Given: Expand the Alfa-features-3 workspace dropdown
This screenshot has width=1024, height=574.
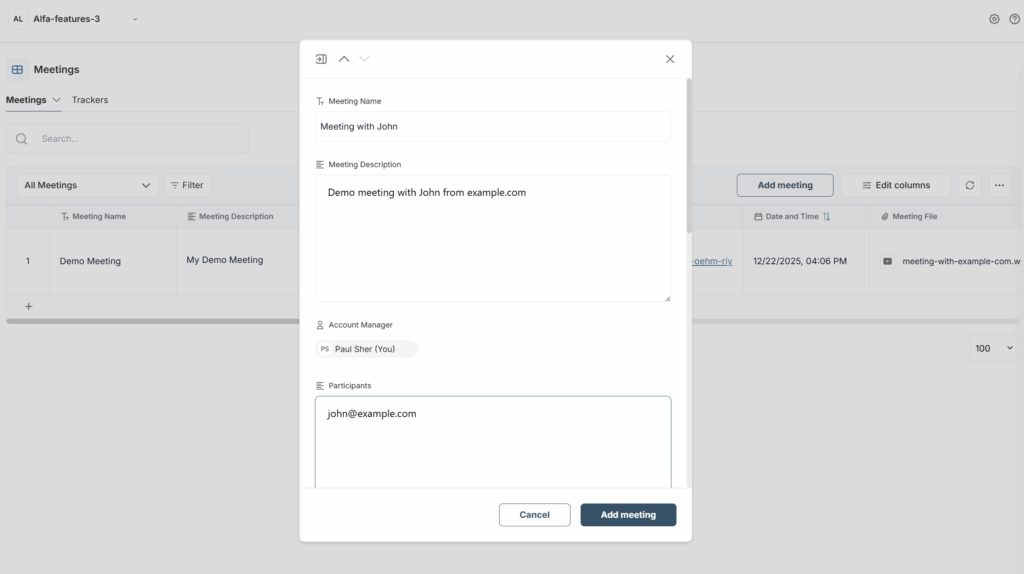Looking at the screenshot, I should click(135, 19).
